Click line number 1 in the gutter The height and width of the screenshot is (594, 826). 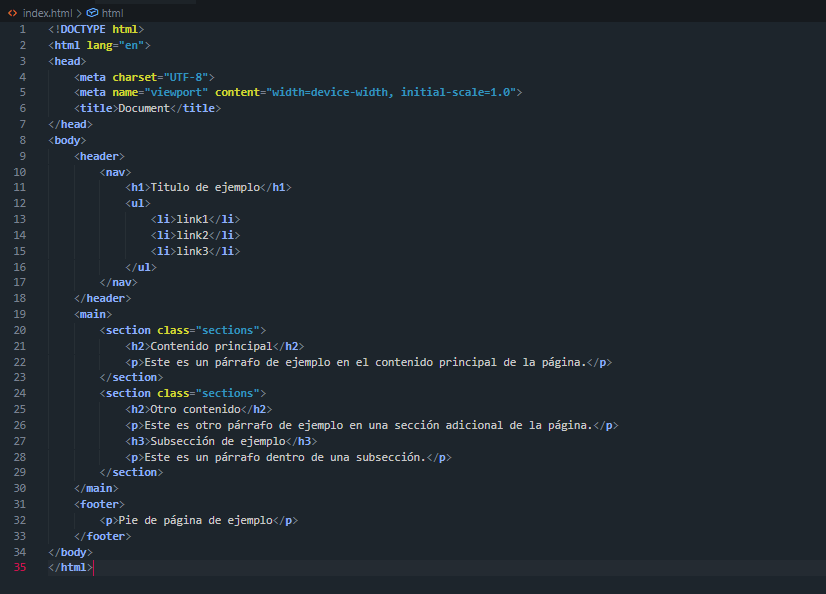[22, 29]
